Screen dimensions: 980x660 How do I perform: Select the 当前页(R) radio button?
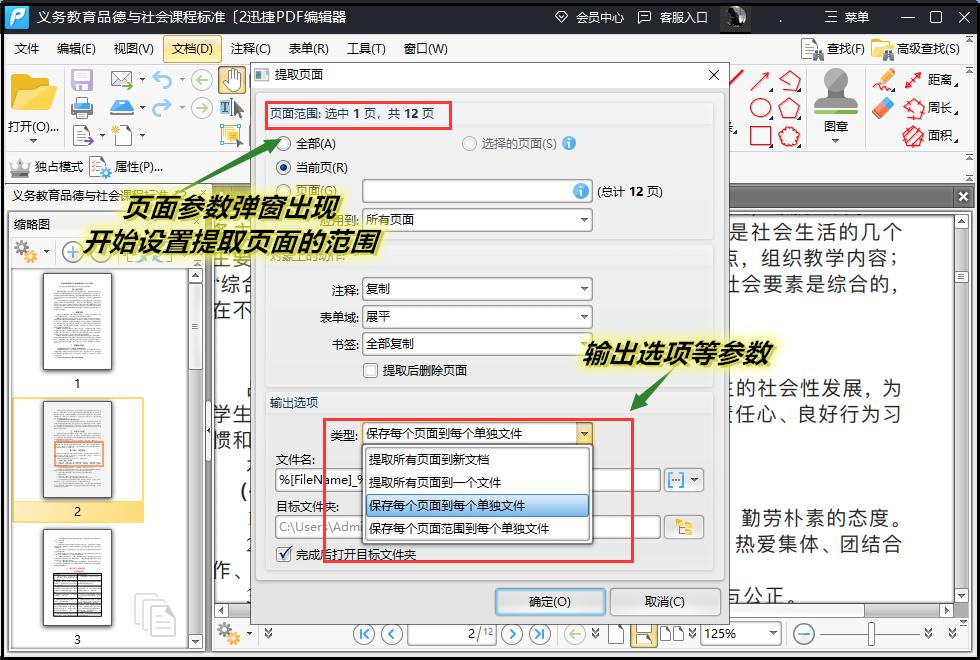point(284,167)
